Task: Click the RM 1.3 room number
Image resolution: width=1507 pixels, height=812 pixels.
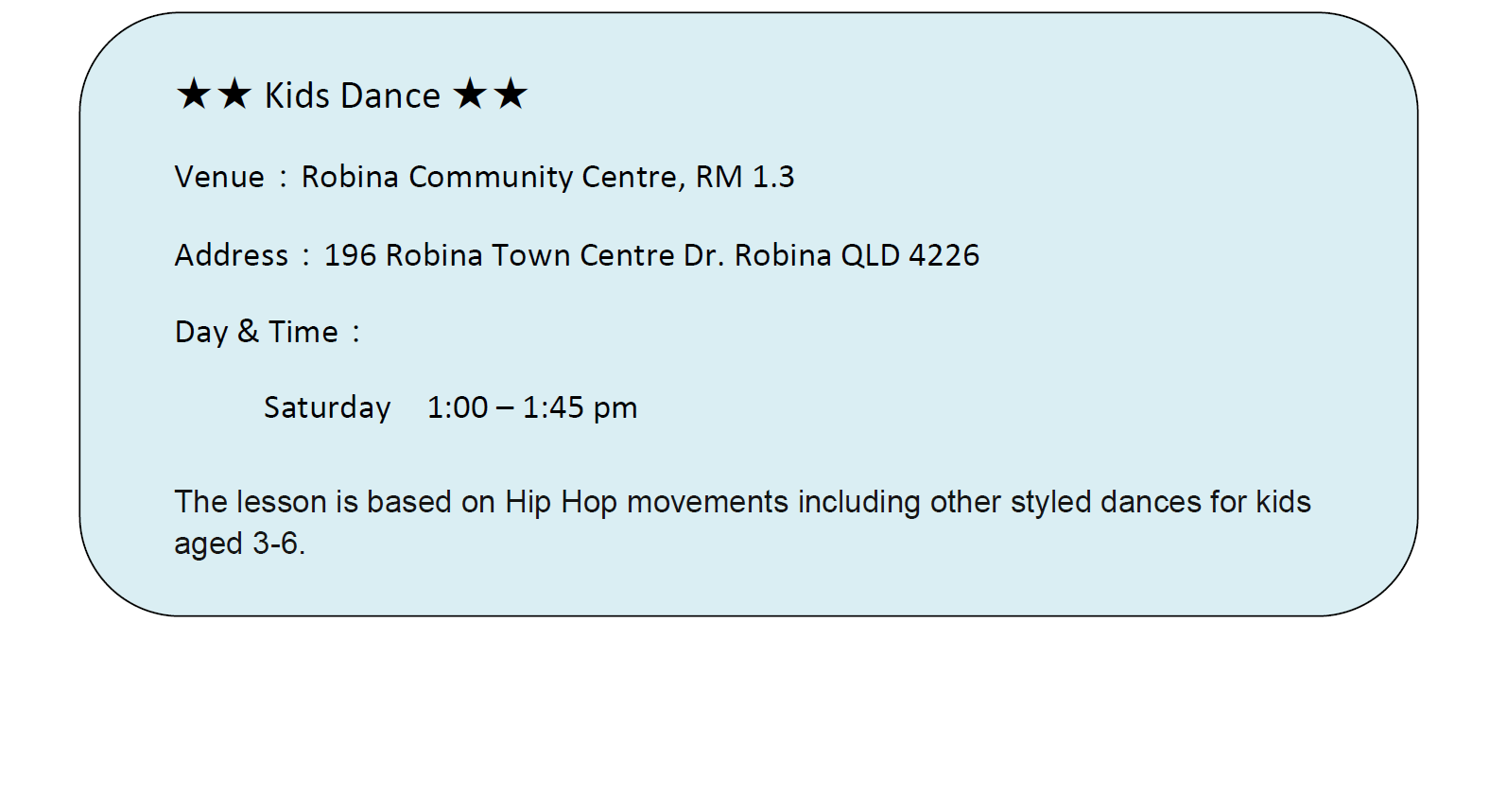Action: [745, 177]
